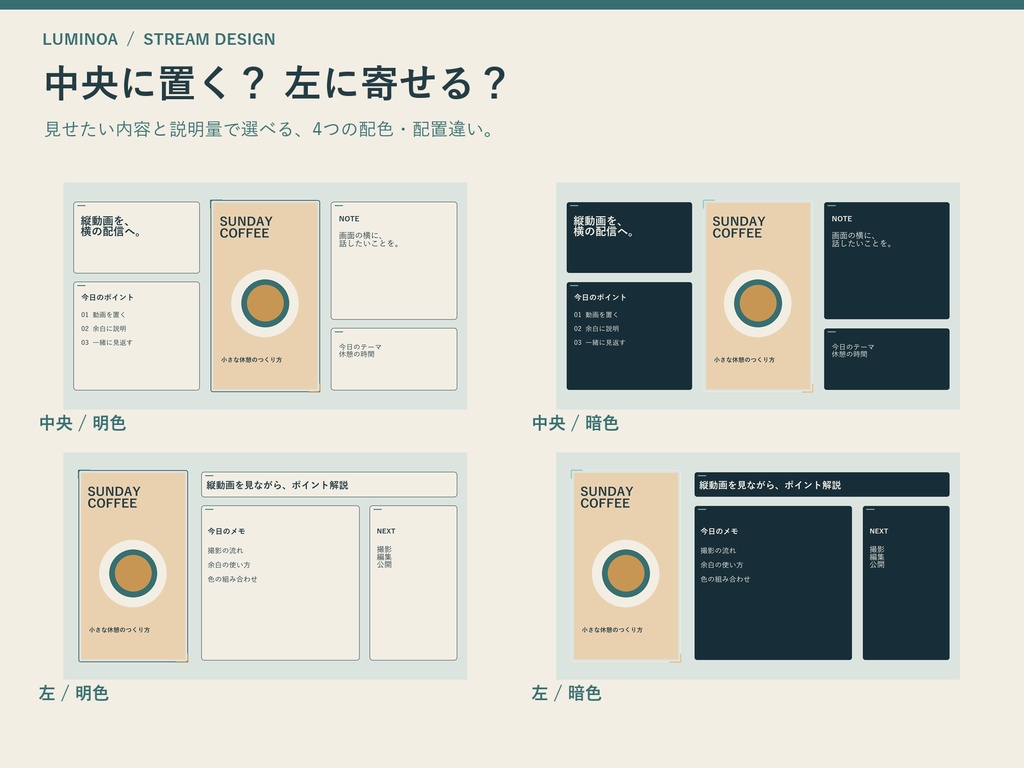Click the coffee cup graphic in 左 / 暗色
The height and width of the screenshot is (768, 1024).
pos(625,573)
